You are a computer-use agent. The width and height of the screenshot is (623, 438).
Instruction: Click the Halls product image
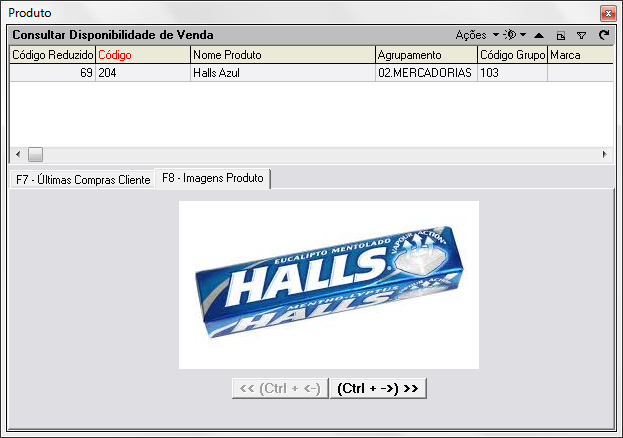pos(329,285)
